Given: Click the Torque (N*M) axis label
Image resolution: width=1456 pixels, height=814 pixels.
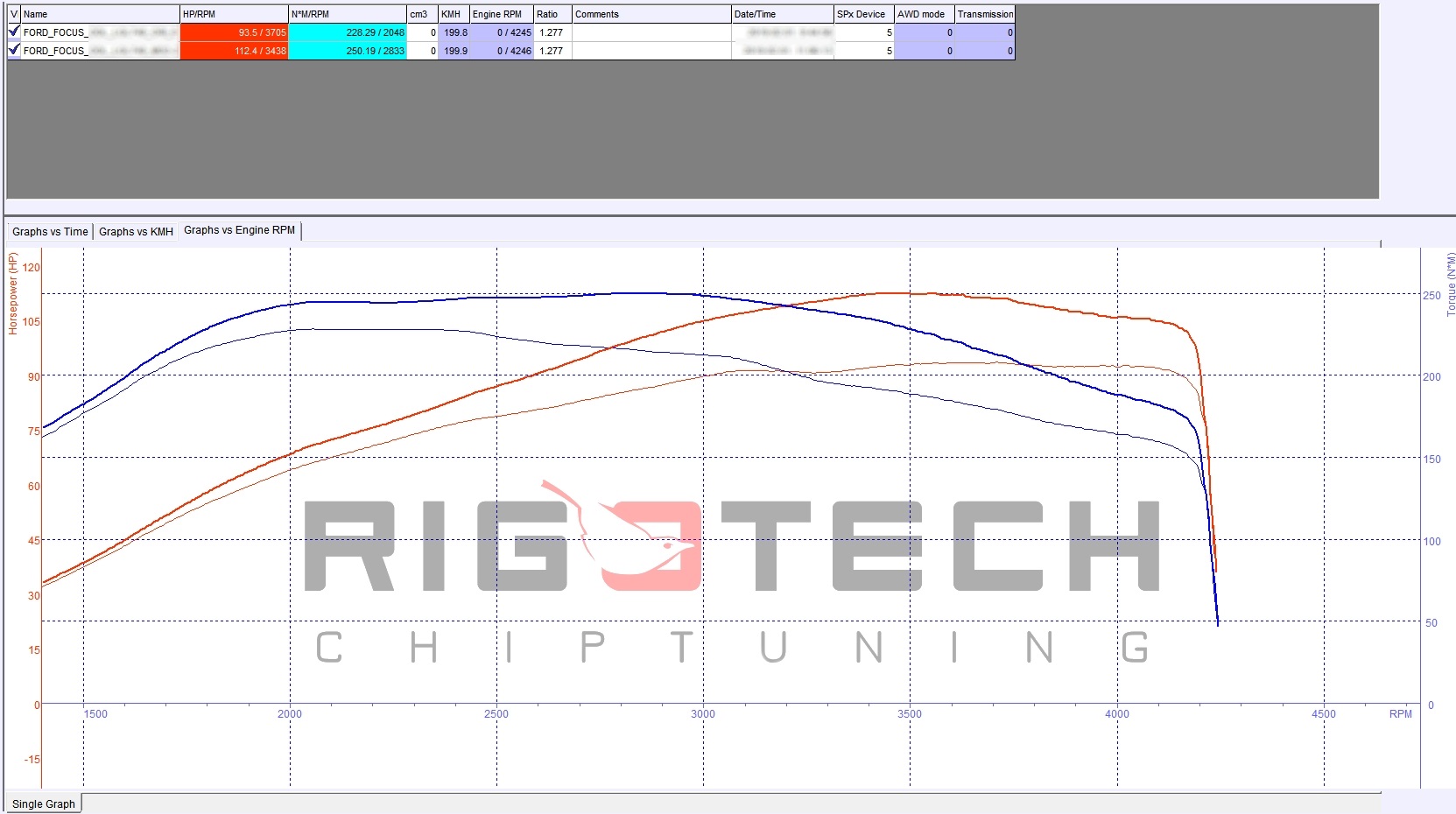Looking at the screenshot, I should [x=1451, y=284].
